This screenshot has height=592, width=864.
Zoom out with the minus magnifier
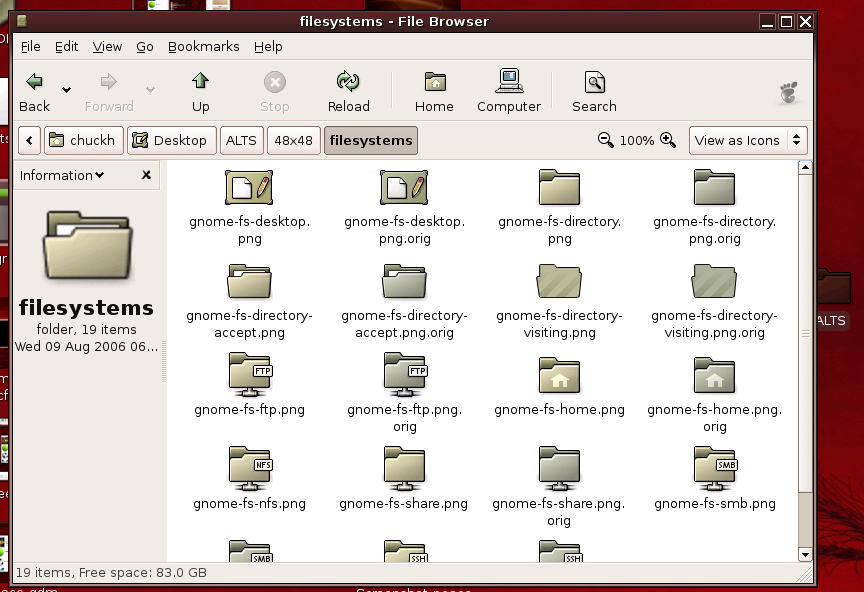[605, 140]
